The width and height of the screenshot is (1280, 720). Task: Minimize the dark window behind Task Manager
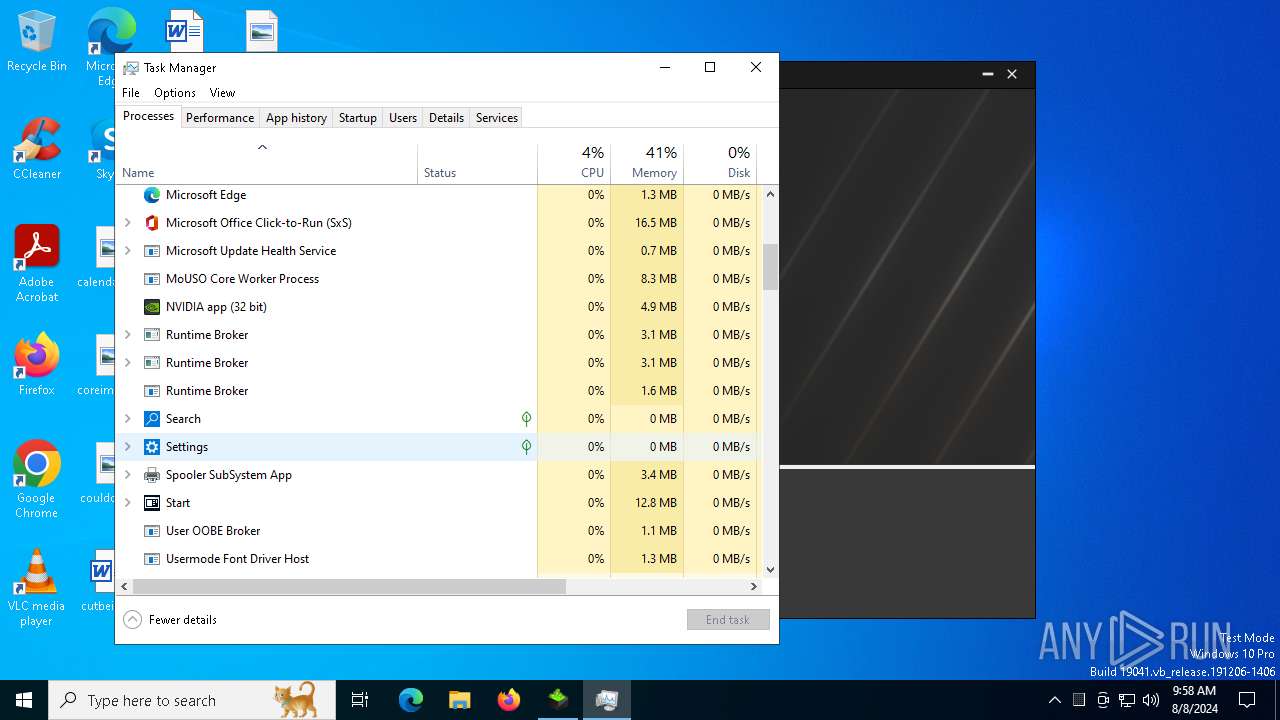(988, 74)
